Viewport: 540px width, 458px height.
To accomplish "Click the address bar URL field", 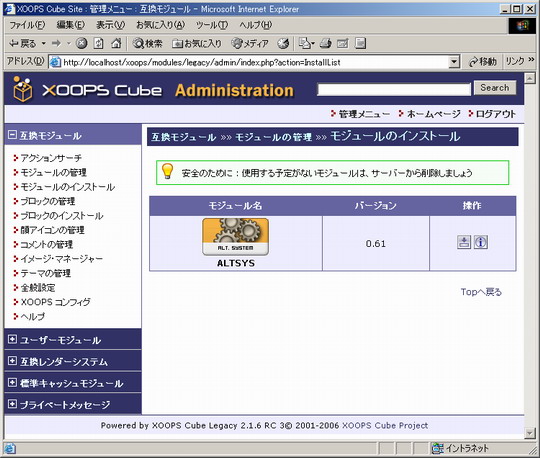I will [x=254, y=62].
